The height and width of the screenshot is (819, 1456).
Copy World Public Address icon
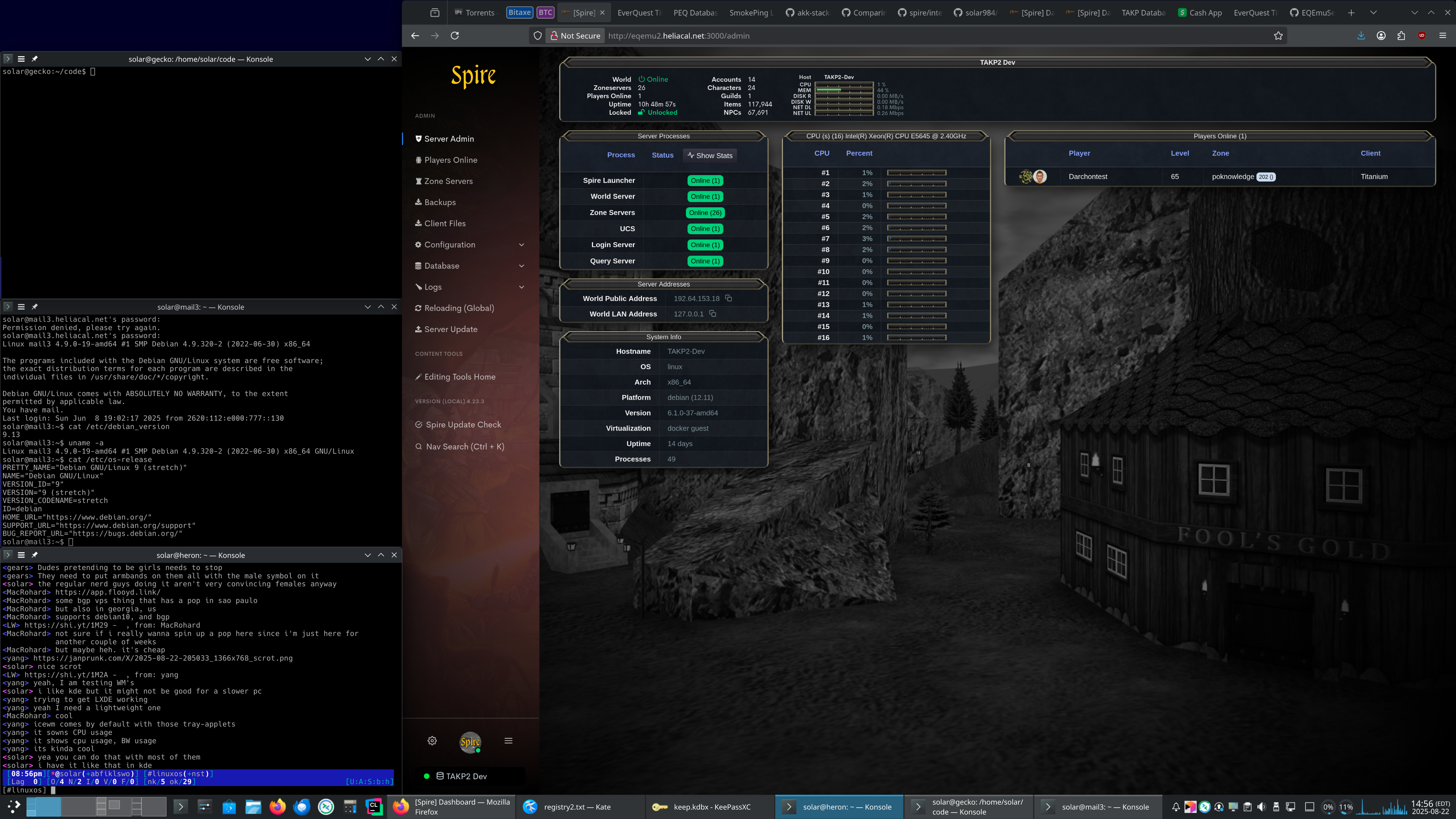(728, 298)
